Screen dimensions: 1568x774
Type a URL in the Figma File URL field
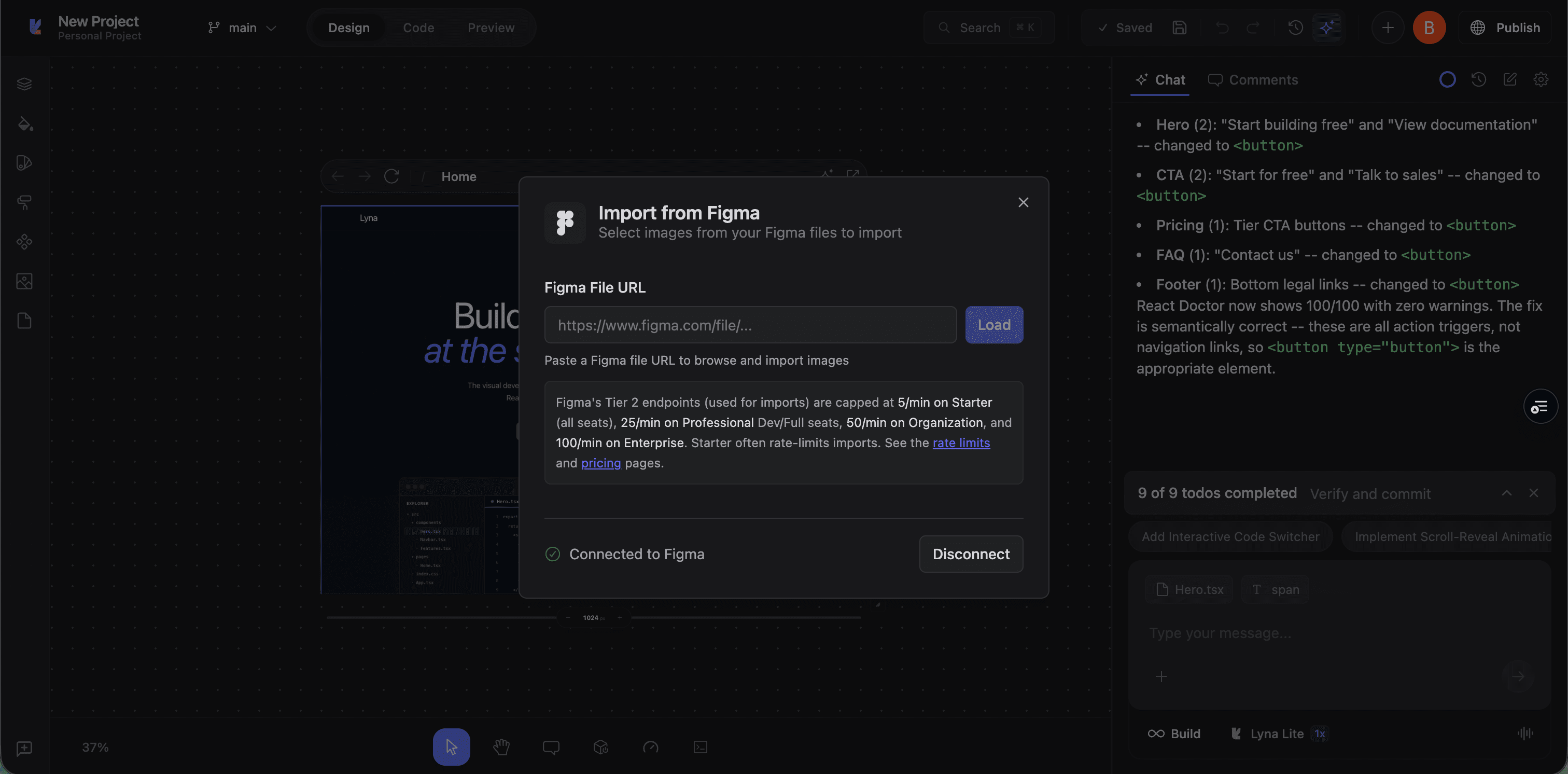click(750, 325)
